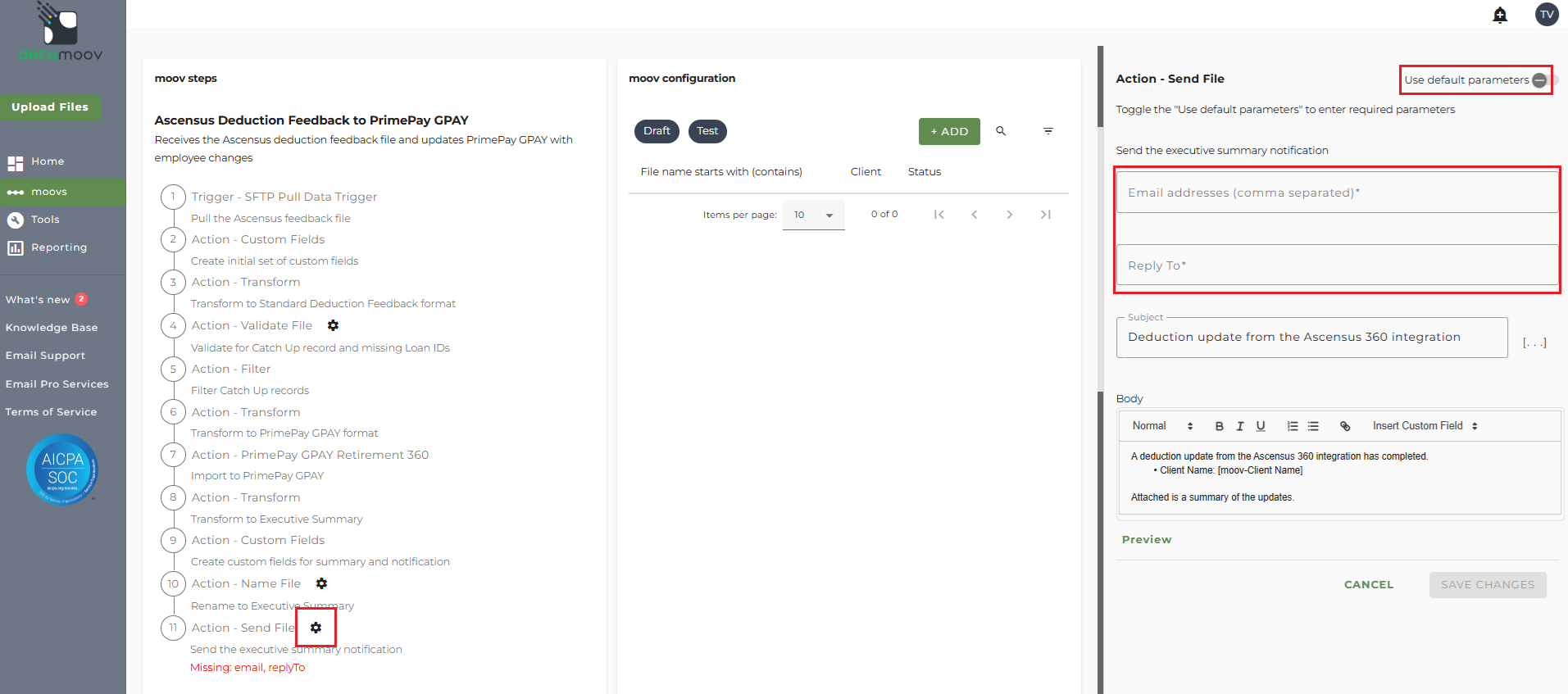Image resolution: width=1568 pixels, height=694 pixels.
Task: Go to first page of results
Action: coord(939,215)
